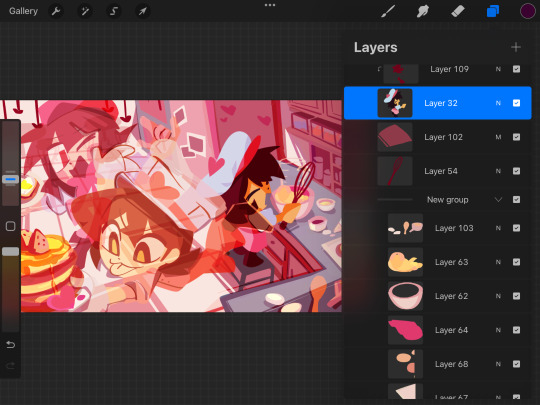Tap the Layer 54 whisk thumbnail
This screenshot has width=540, height=405.
395,171
